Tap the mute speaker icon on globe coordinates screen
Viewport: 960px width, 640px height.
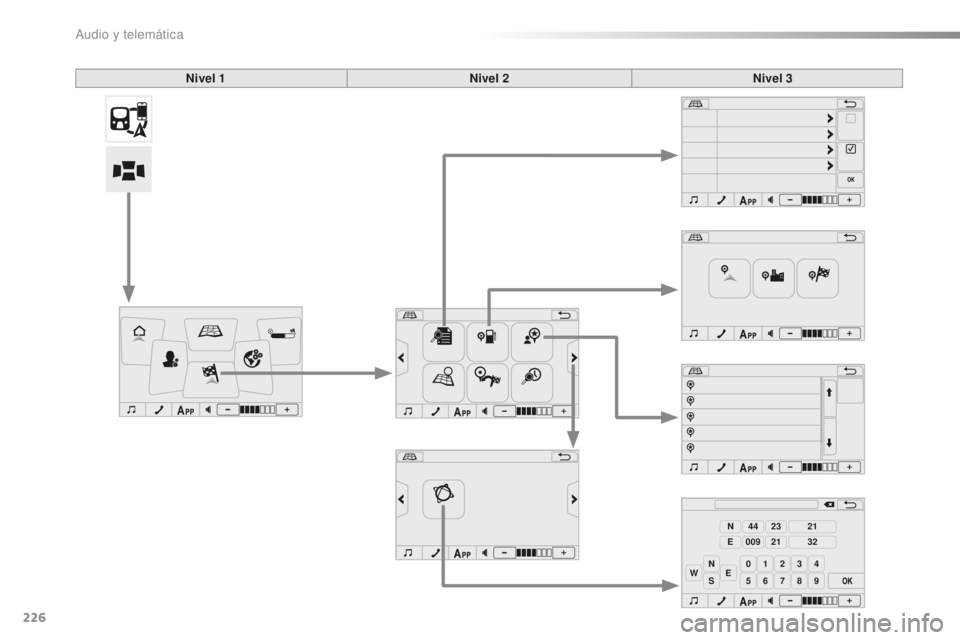pos(484,553)
